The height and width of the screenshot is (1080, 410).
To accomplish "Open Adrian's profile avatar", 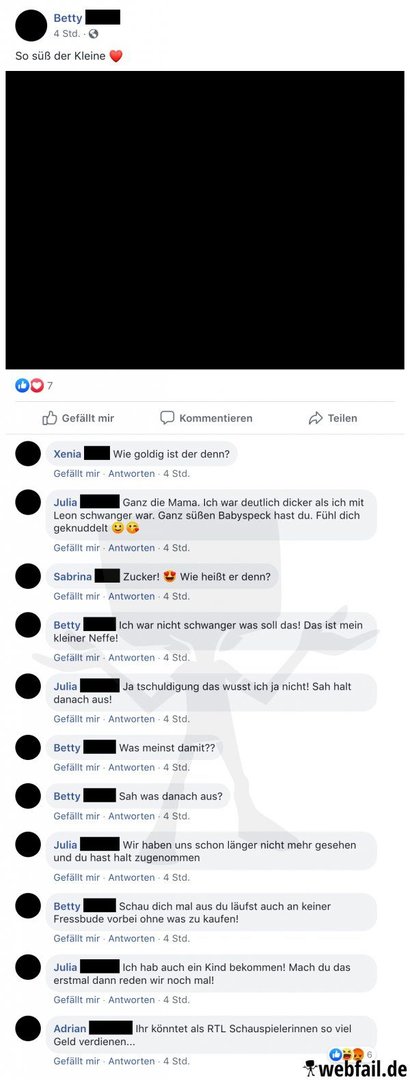I will click(28, 1029).
